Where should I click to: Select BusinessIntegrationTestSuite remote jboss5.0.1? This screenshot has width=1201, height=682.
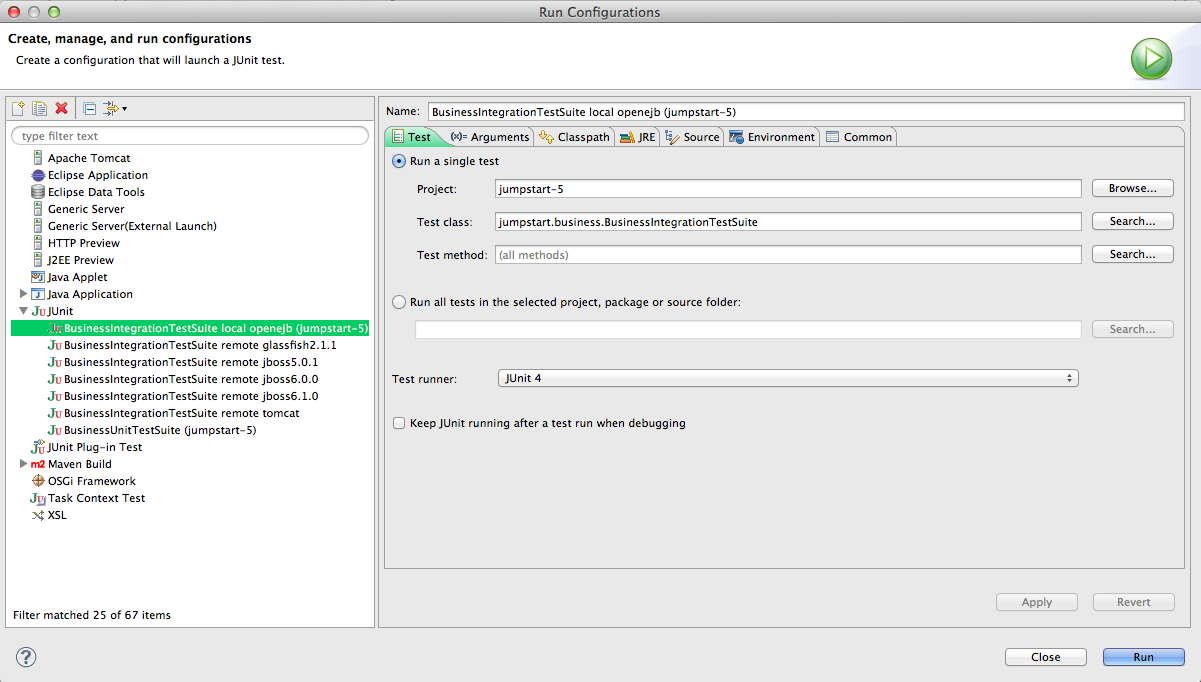click(191, 362)
